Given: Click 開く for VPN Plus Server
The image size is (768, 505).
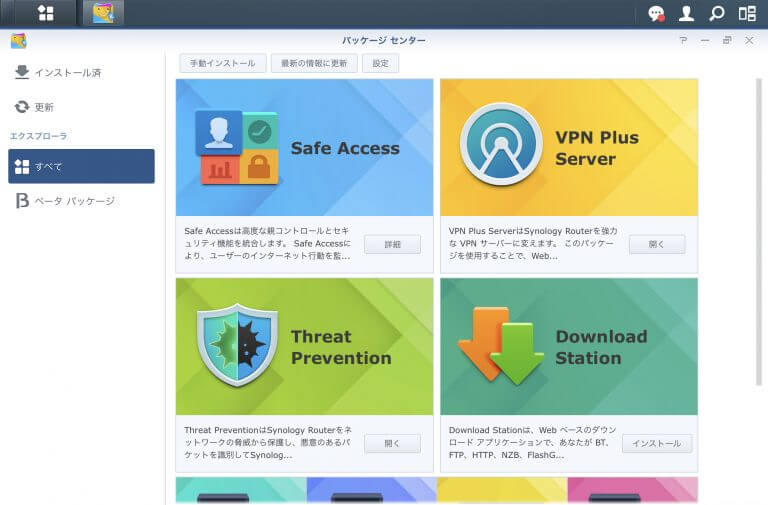Looking at the screenshot, I should click(x=657, y=244).
